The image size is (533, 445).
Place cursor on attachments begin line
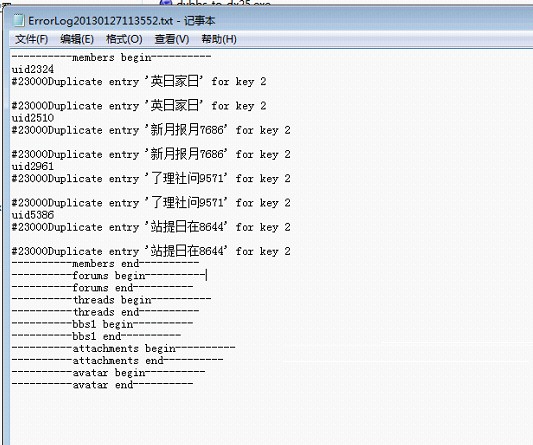point(123,348)
